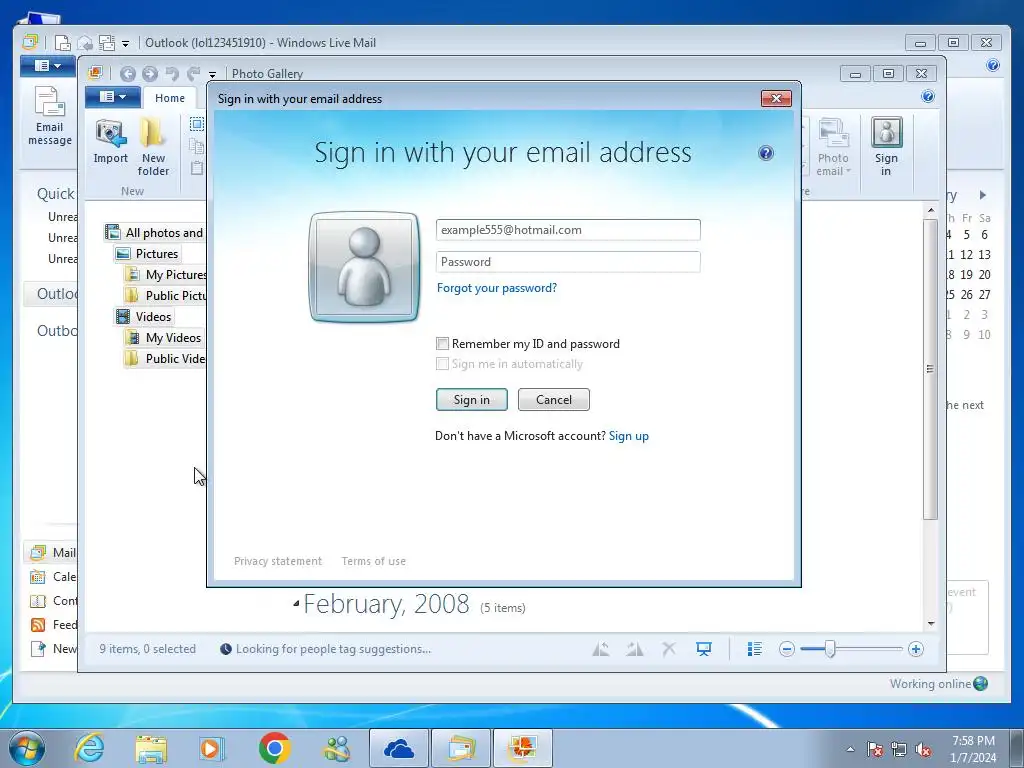Click the Reply icon in Live Mail title bar
Screen dimensions: 1024x768
(x=85, y=43)
